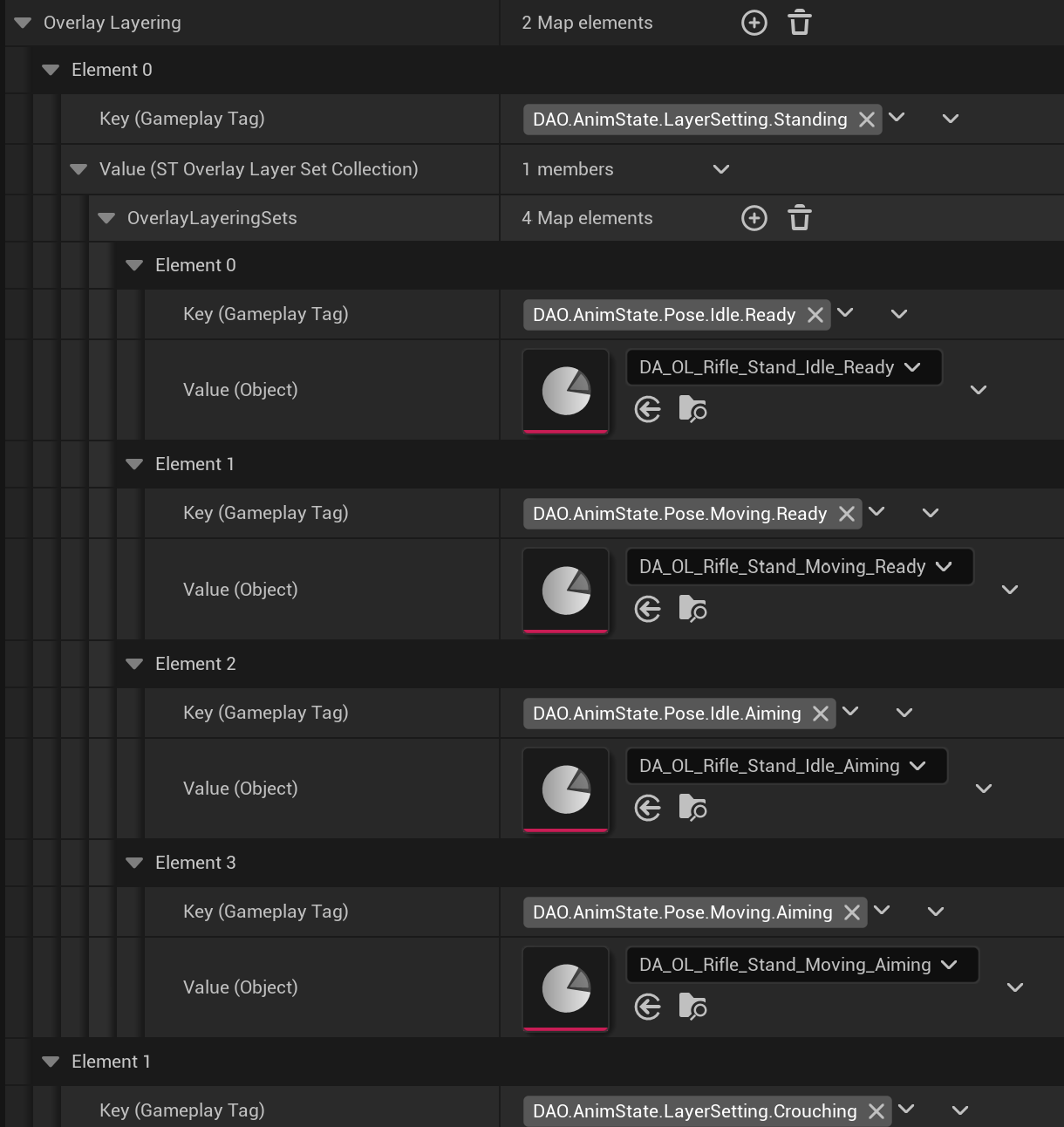The height and width of the screenshot is (1127, 1064).
Task: Open the 1 members struct dropdown
Action: (721, 169)
